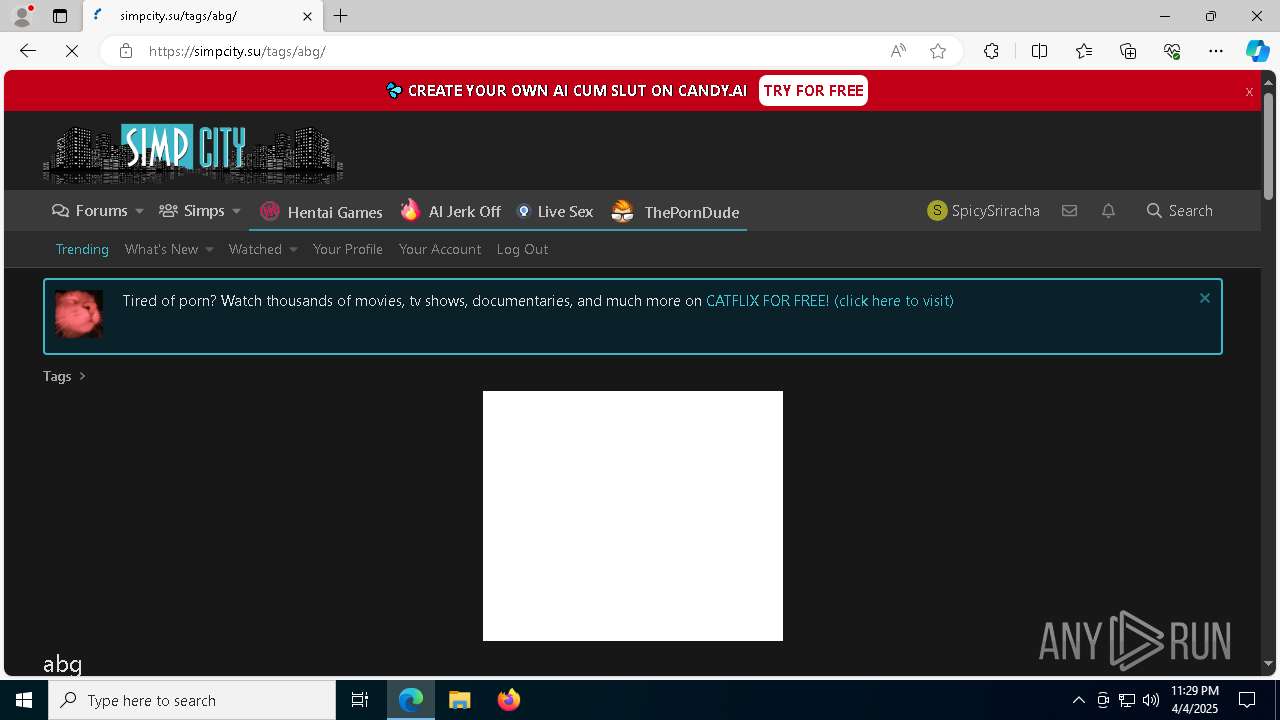Open Live Sex link
The image size is (1280, 720).
(x=555, y=211)
